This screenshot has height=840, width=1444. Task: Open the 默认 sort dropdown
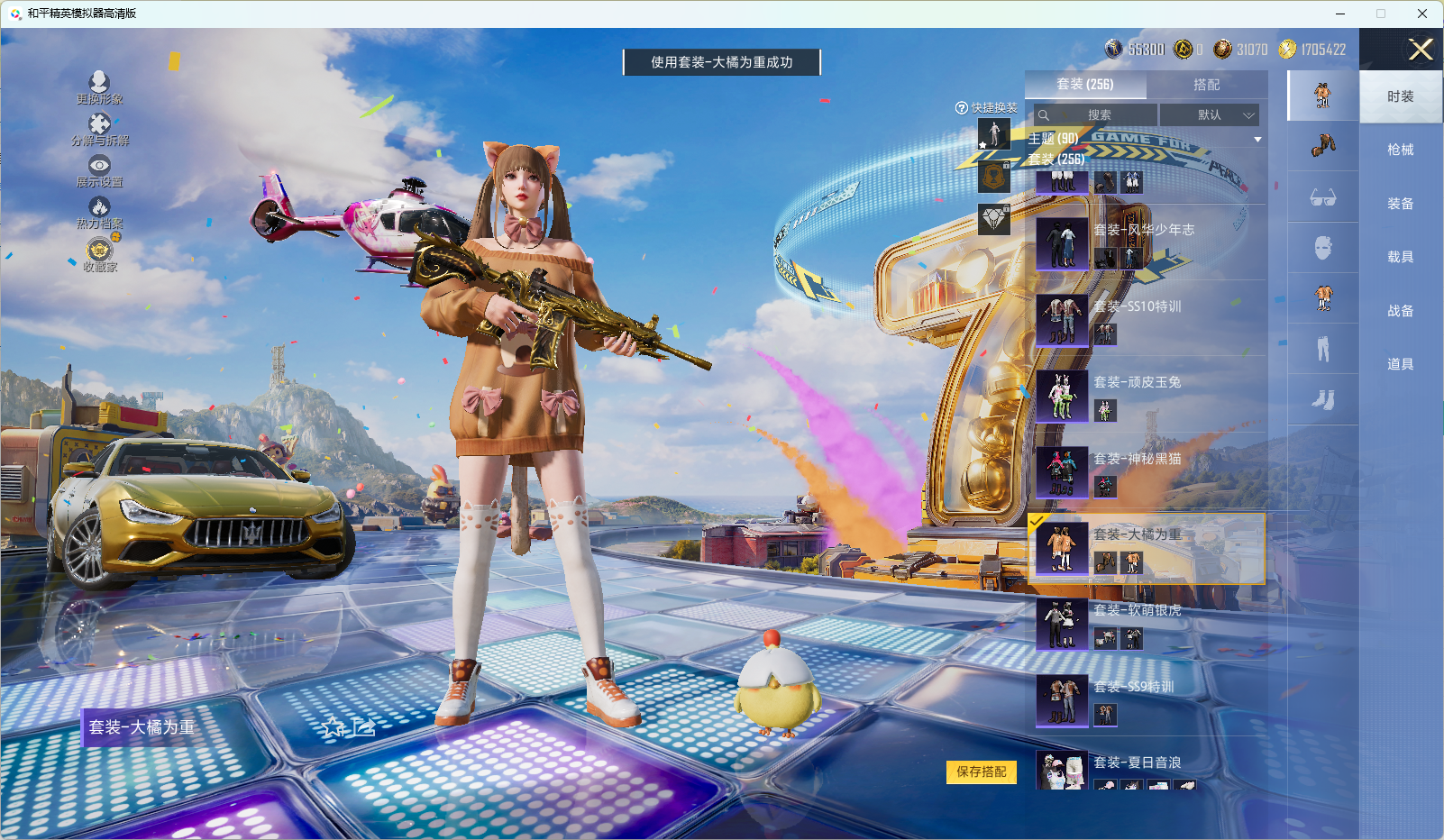click(x=1210, y=115)
